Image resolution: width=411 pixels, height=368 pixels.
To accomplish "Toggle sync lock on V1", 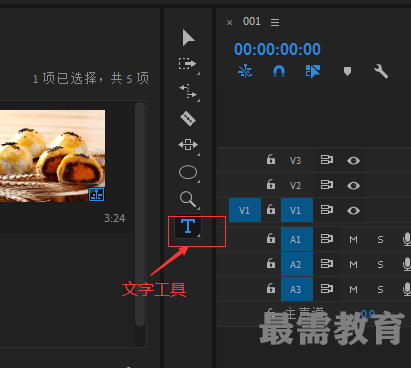I will pyautogui.click(x=327, y=210).
